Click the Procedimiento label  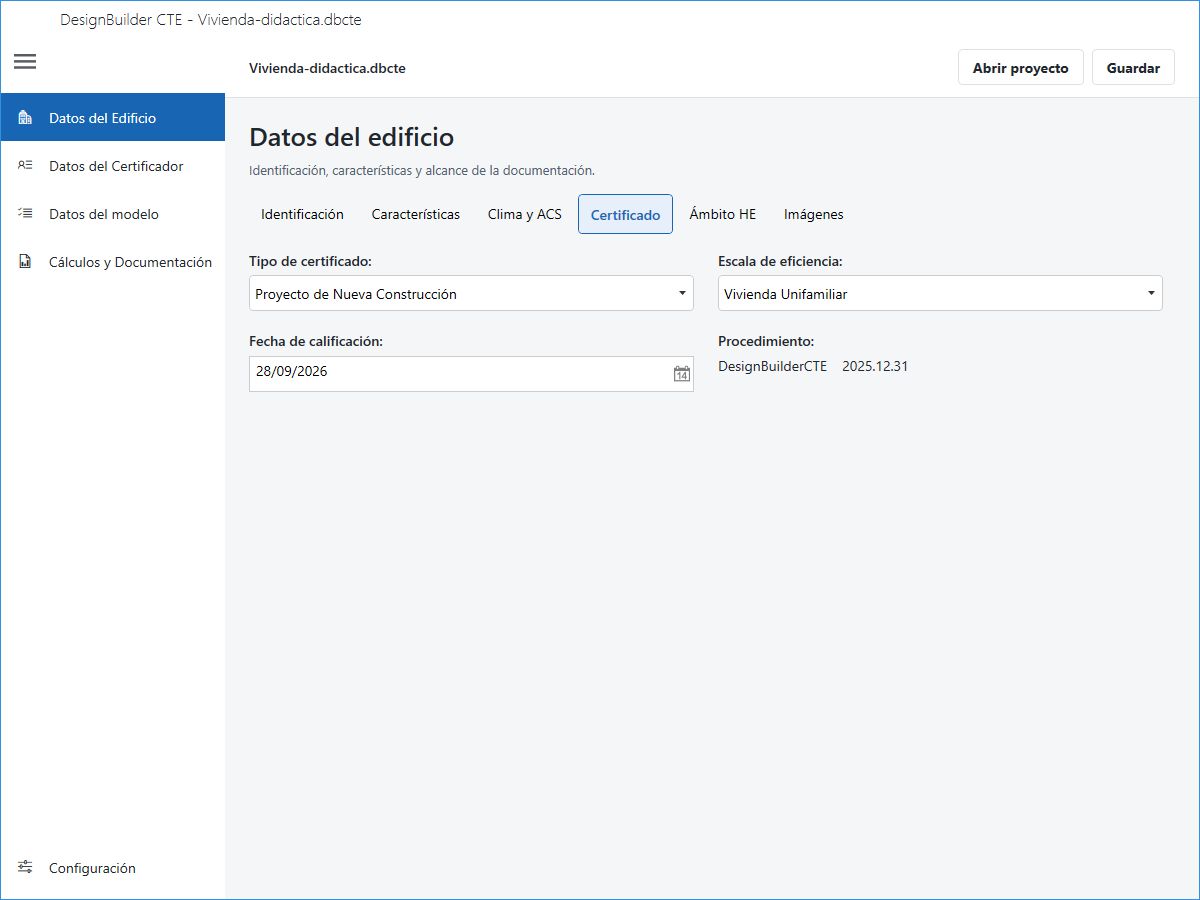[x=766, y=341]
